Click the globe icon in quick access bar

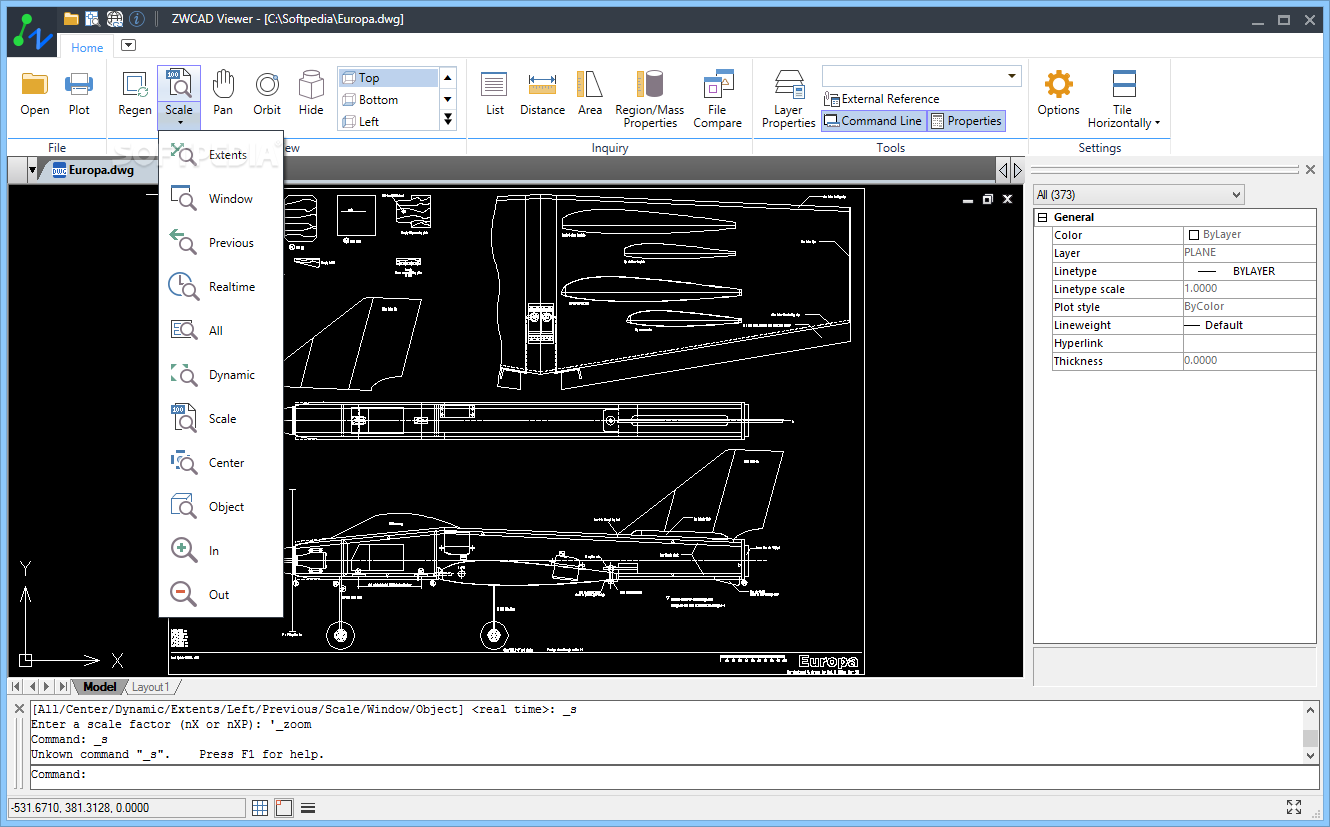[x=115, y=19]
